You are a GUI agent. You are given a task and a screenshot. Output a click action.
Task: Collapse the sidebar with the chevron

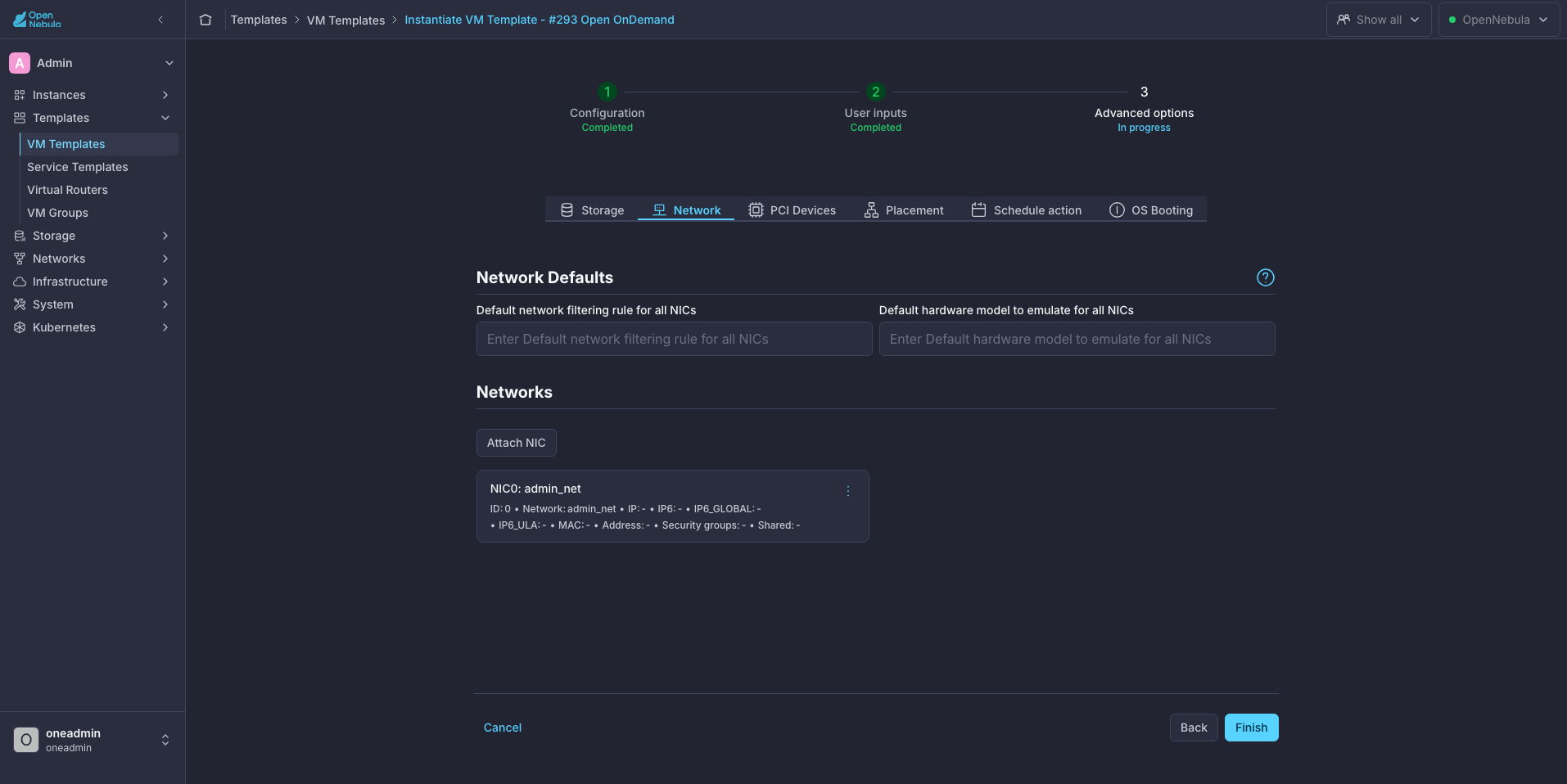[x=160, y=20]
